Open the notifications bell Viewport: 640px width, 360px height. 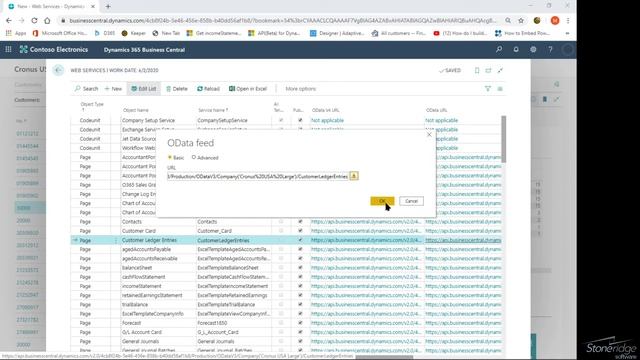[516, 49]
